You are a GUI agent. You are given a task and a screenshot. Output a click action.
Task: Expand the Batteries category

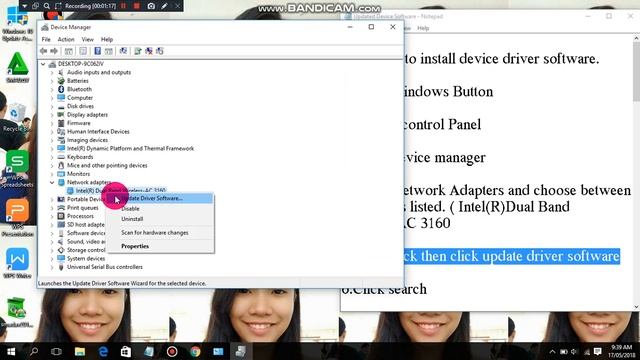point(52,81)
